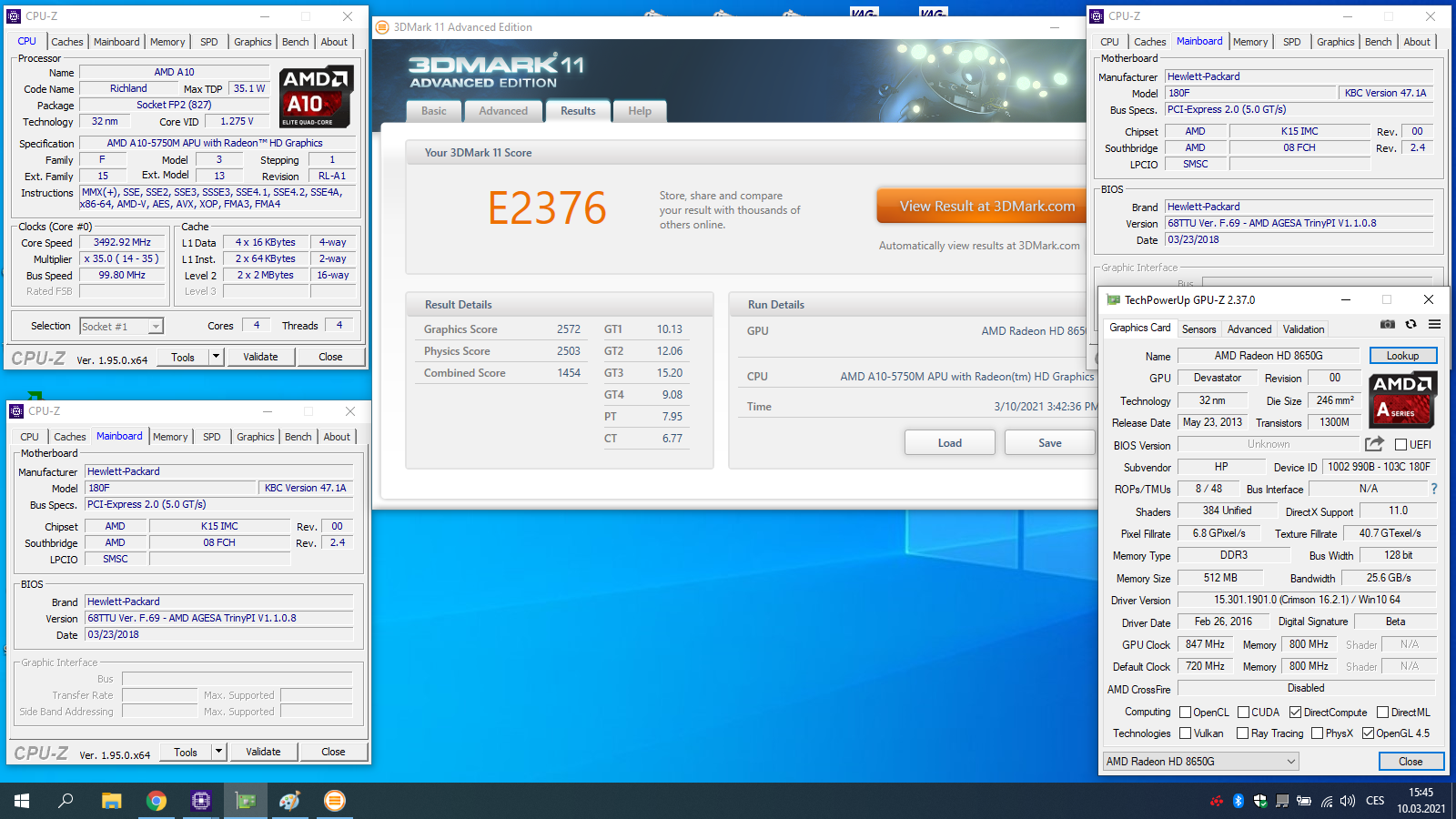Toggle the DirectCompute checkbox

pyautogui.click(x=1295, y=713)
